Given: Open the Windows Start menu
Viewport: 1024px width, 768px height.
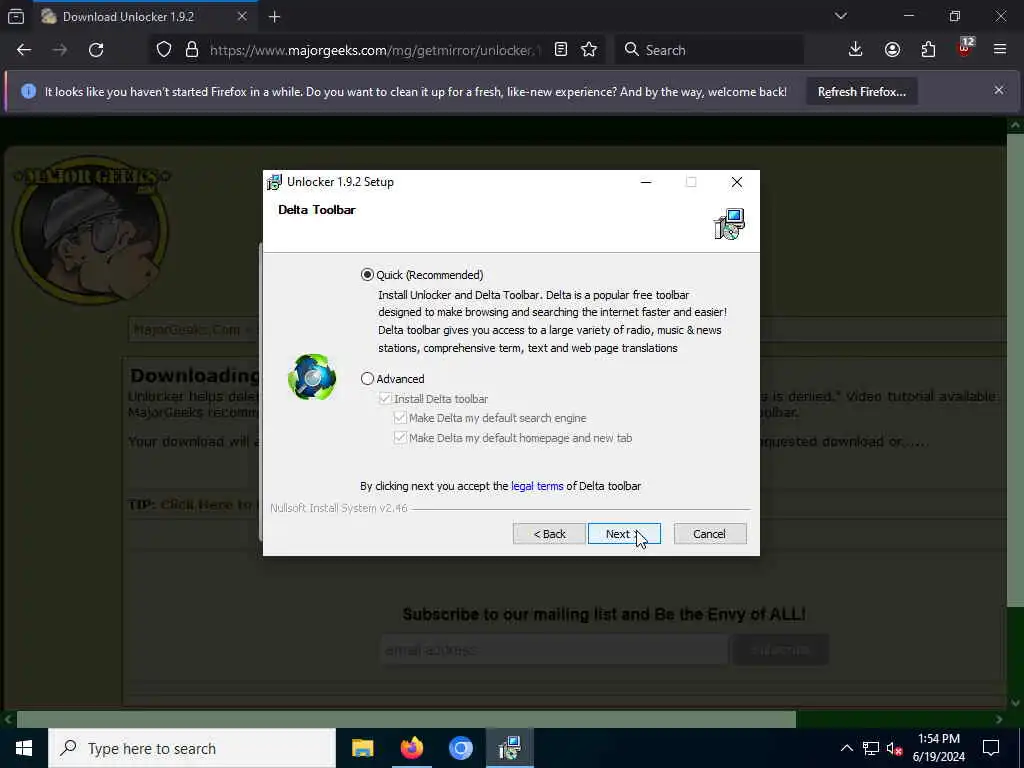Looking at the screenshot, I should [x=24, y=748].
